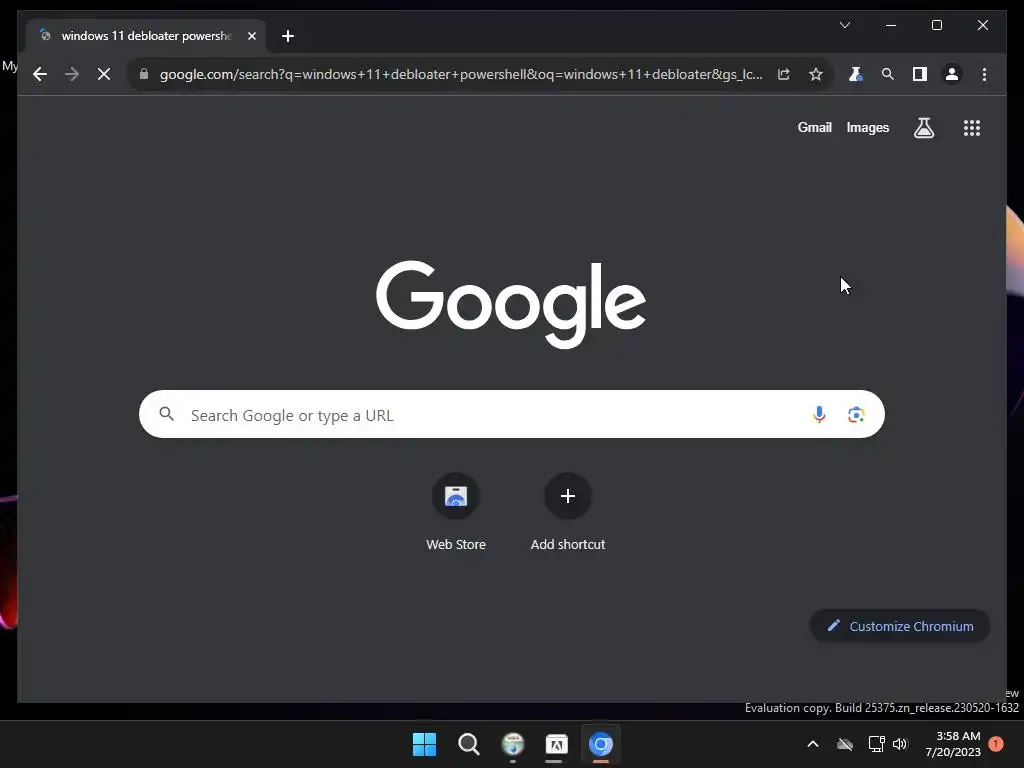This screenshot has width=1024, height=768.
Task: Click magnifier icon inside search box
Action: [167, 413]
